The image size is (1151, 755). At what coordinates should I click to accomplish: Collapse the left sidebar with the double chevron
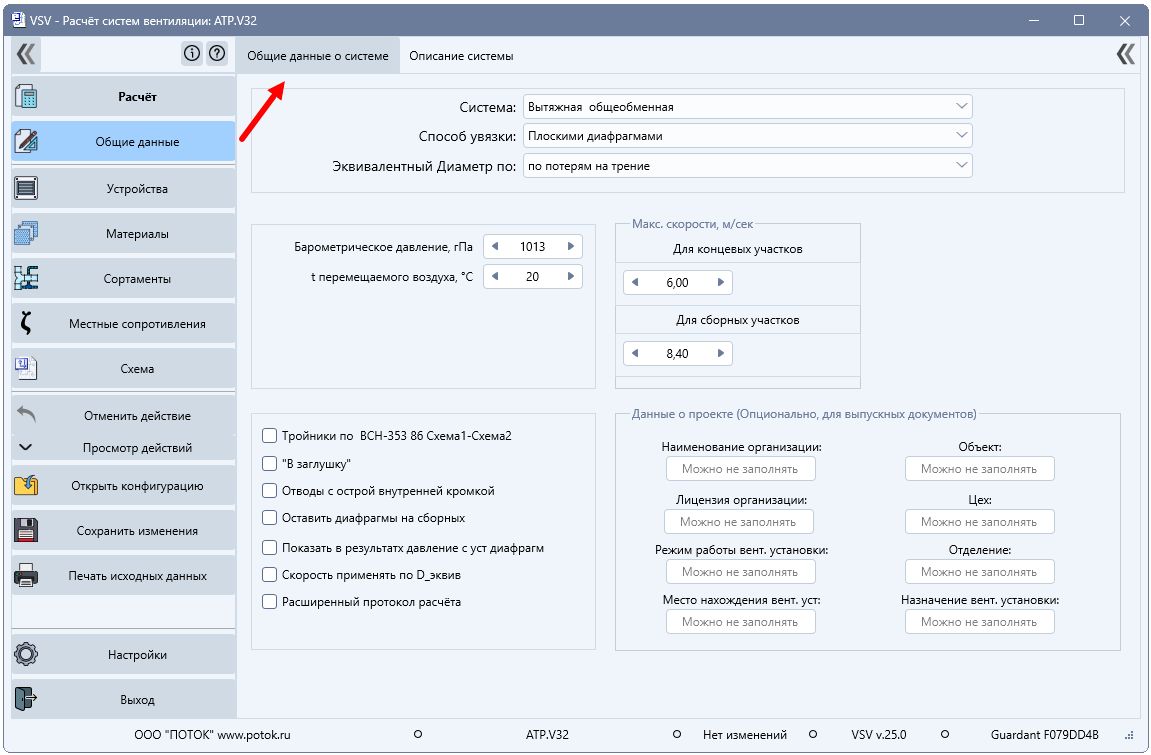click(x=26, y=54)
